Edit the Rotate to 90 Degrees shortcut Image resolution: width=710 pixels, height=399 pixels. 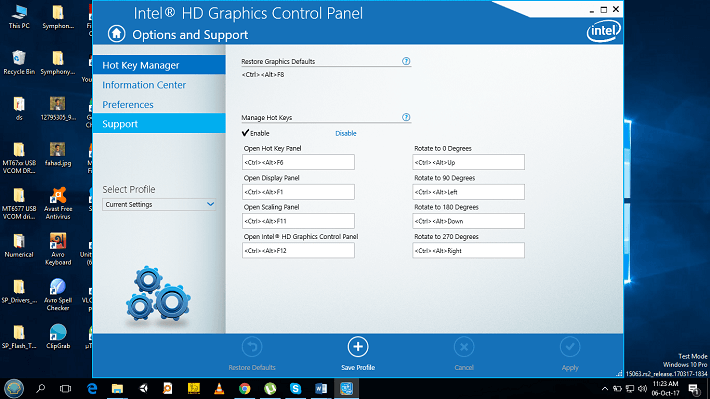tap(469, 192)
